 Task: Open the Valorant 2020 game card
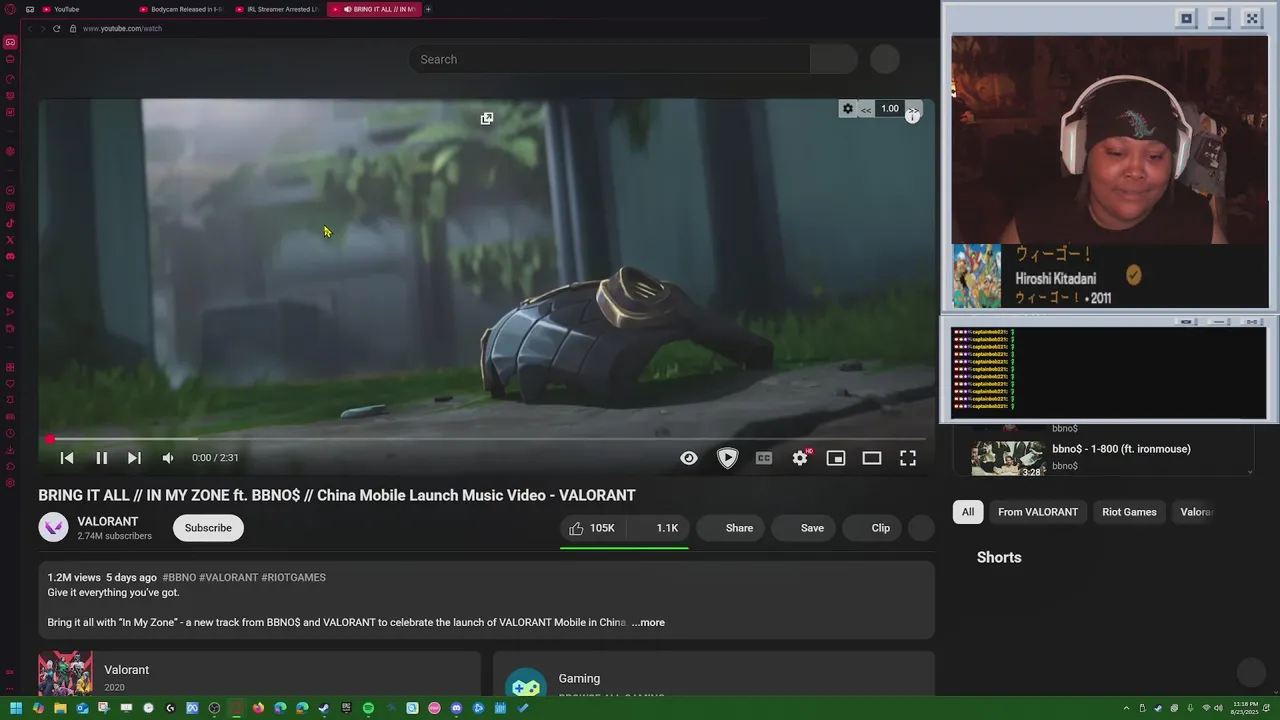258,673
